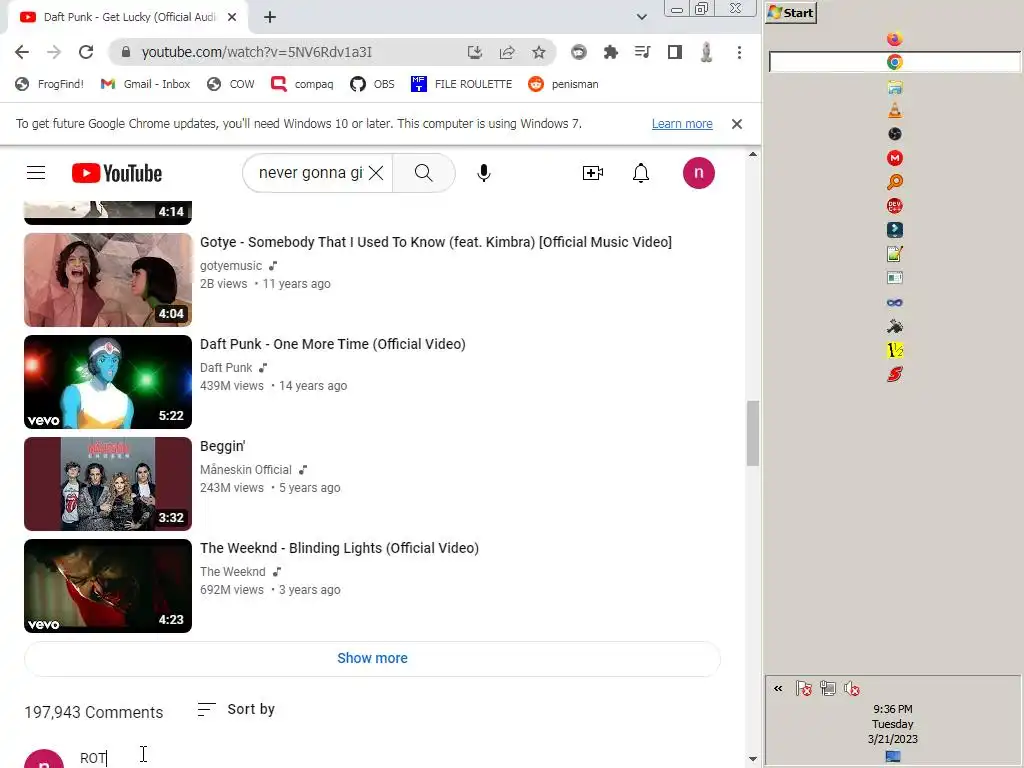The image size is (1024, 768).
Task: Close the Daft Punk tab
Action: [x=232, y=17]
